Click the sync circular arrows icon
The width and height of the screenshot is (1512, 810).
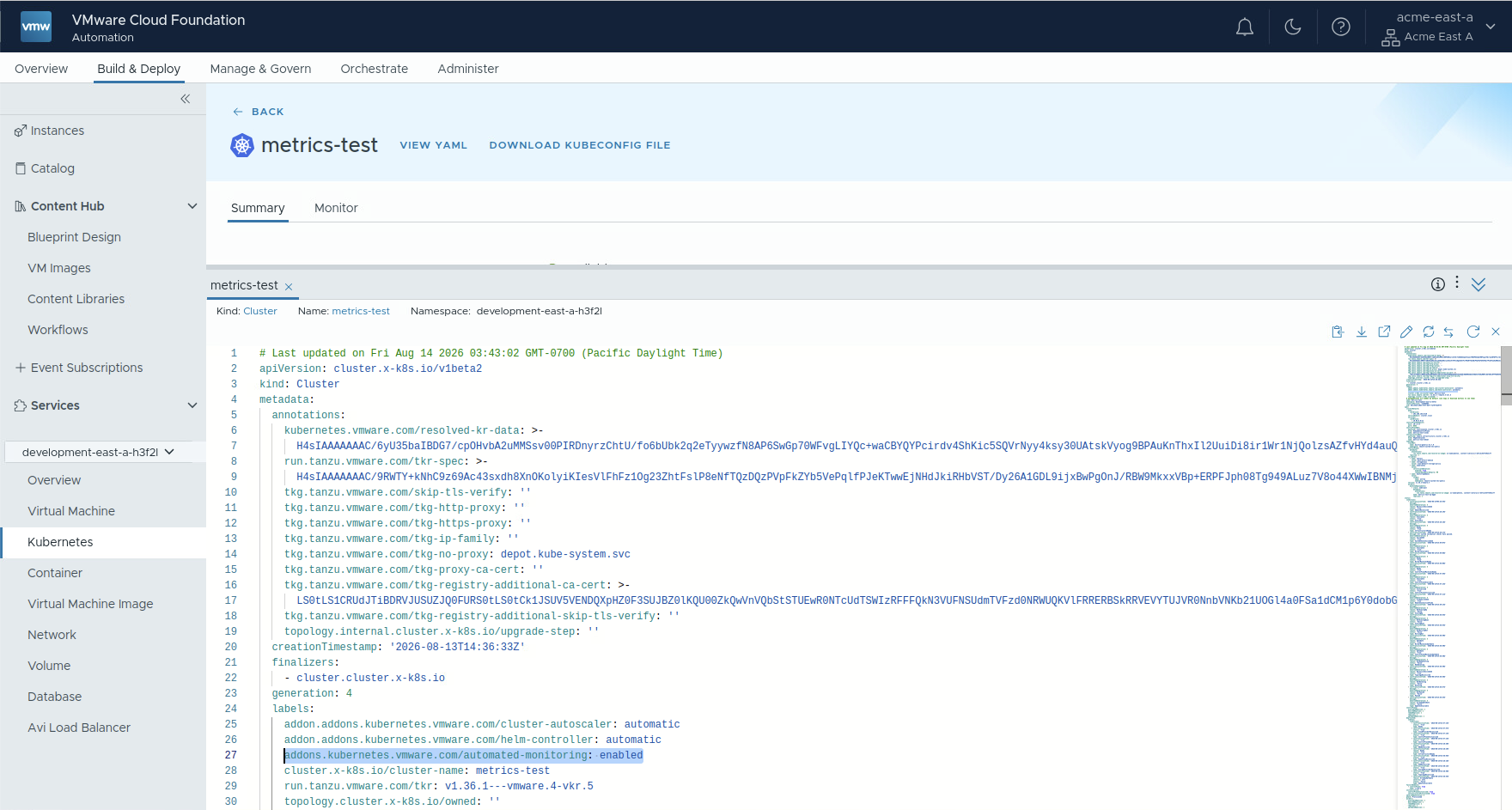tap(1429, 332)
